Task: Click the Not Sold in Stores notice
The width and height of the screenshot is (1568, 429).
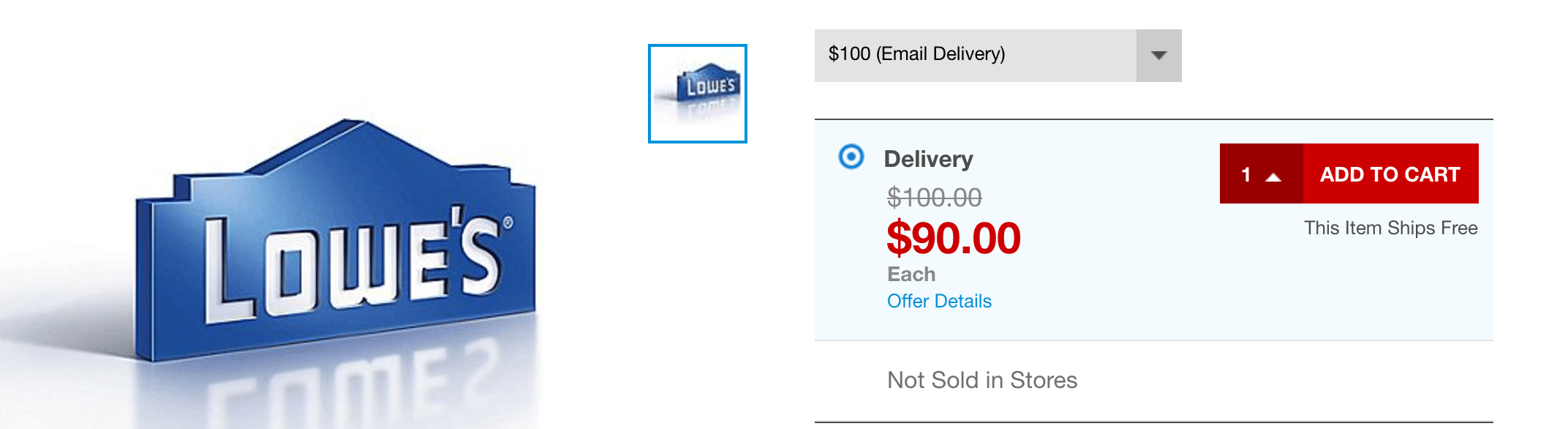Action: [x=981, y=380]
